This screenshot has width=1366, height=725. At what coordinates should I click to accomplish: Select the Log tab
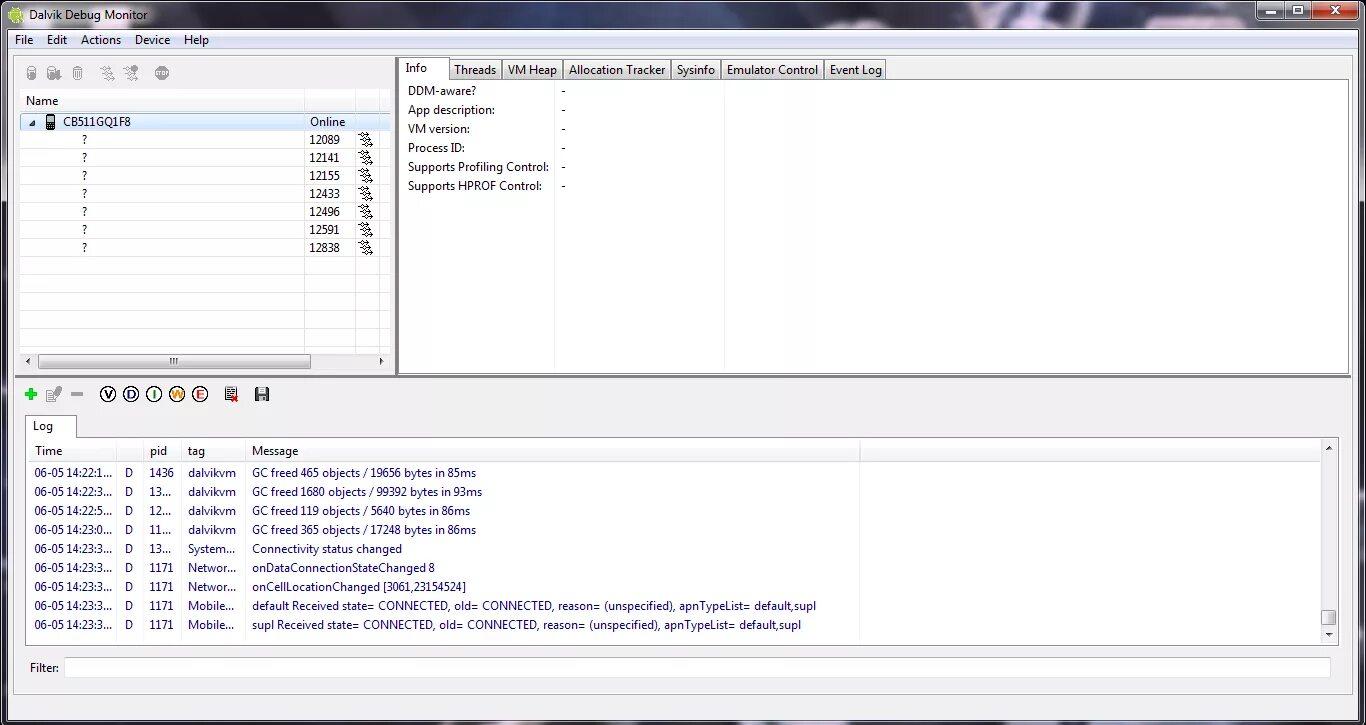point(51,426)
